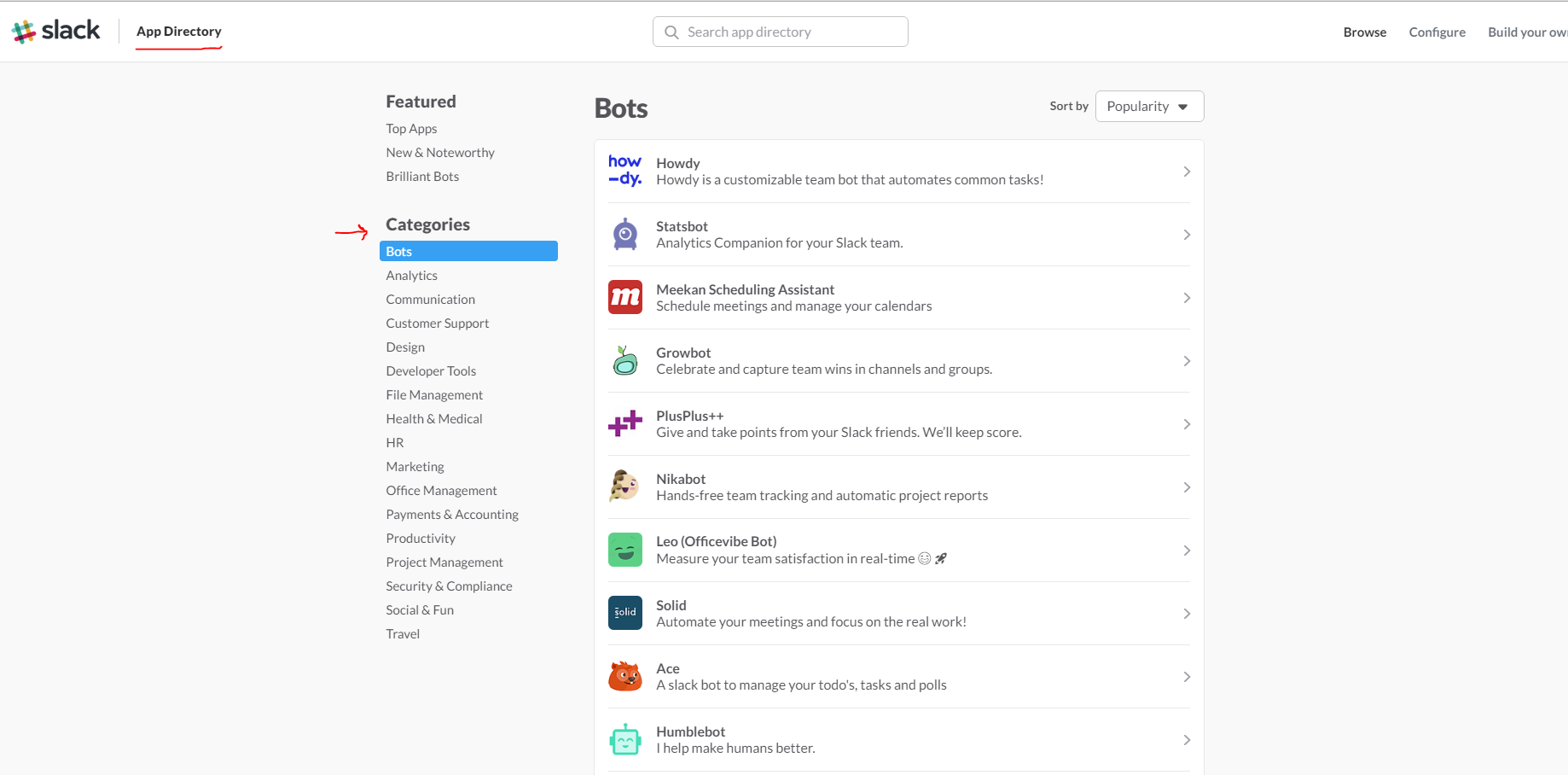Expand the Solid row chevron
The height and width of the screenshot is (775, 1568).
click(1187, 614)
